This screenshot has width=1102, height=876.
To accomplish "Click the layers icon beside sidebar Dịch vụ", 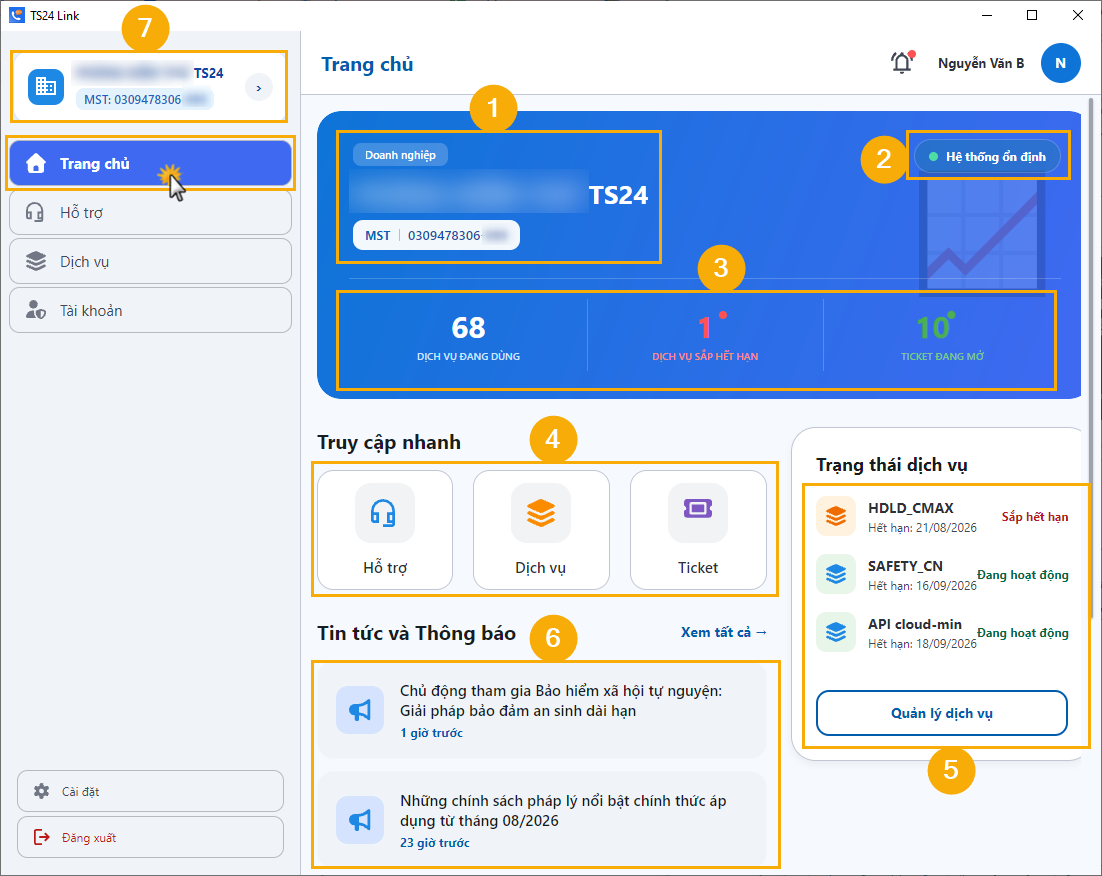I will (36, 262).
